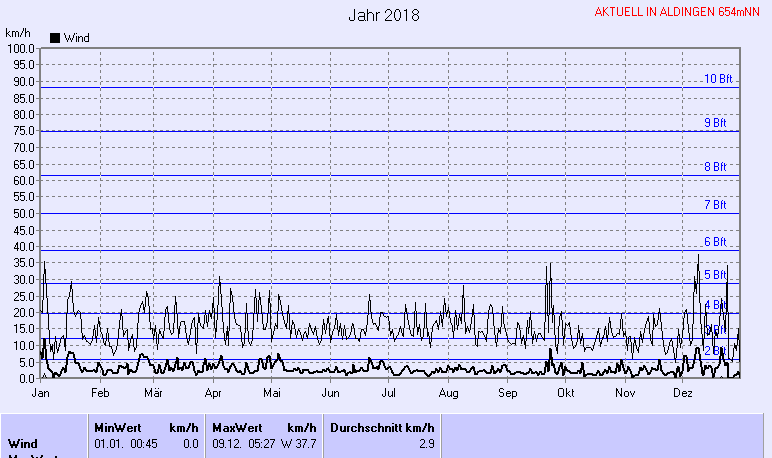Screen dimensions: 772x458
Task: Click the Durchschnitt km/h column header
Action: click(x=381, y=427)
